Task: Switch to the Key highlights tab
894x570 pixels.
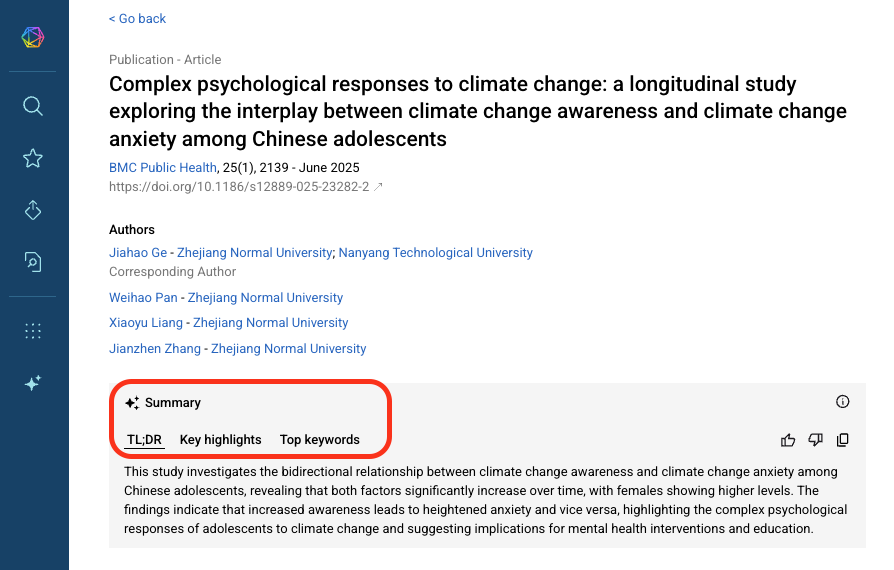Action: (x=220, y=440)
